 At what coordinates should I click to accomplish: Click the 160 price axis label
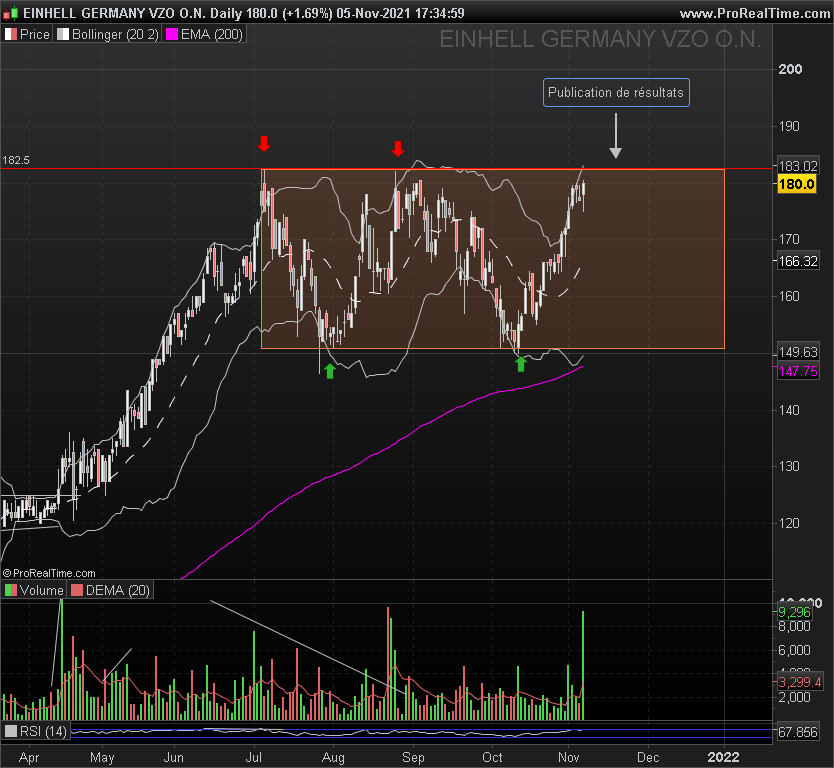[x=789, y=296]
